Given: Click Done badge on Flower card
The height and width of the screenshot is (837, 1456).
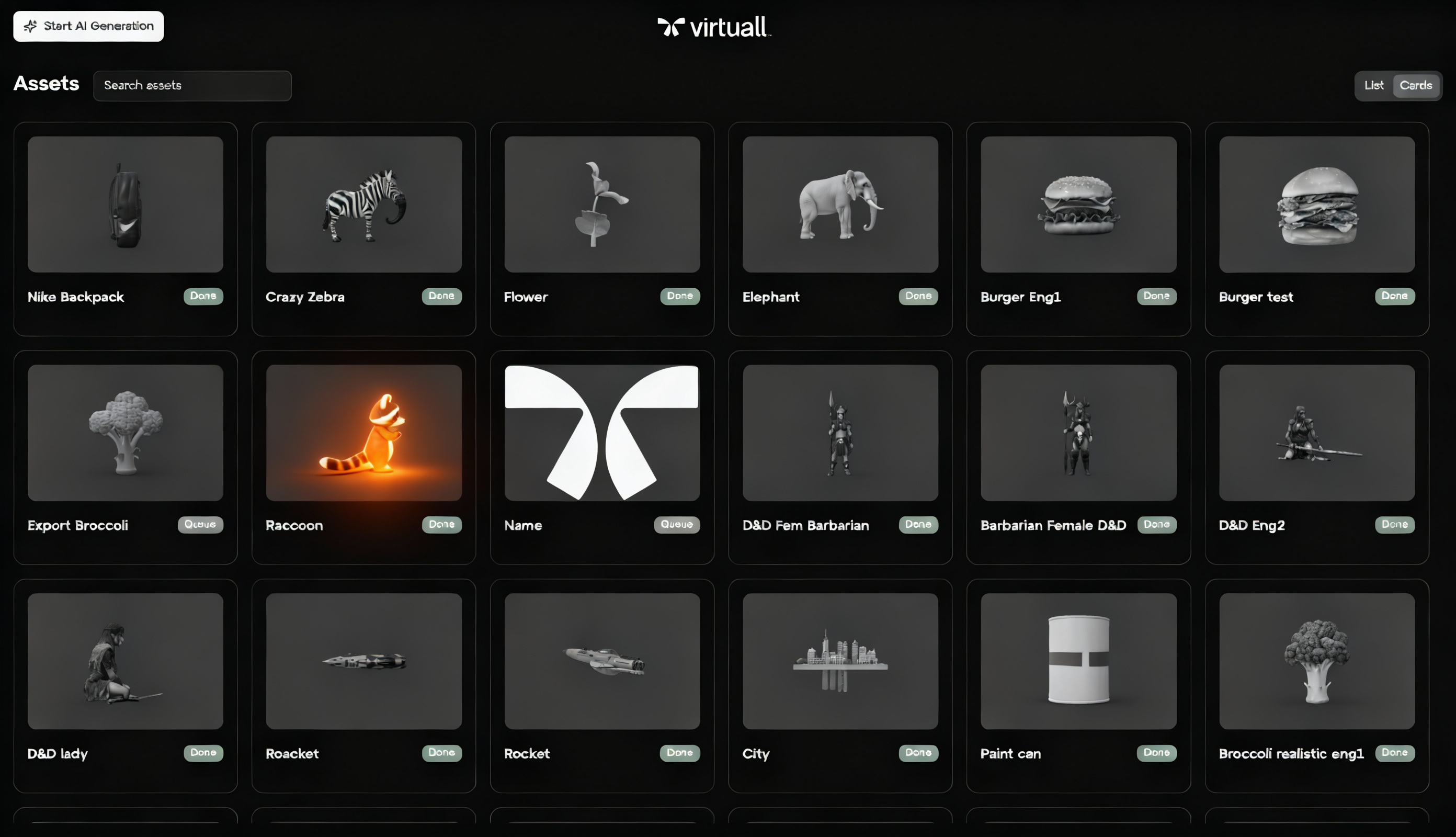Looking at the screenshot, I should click(x=680, y=296).
